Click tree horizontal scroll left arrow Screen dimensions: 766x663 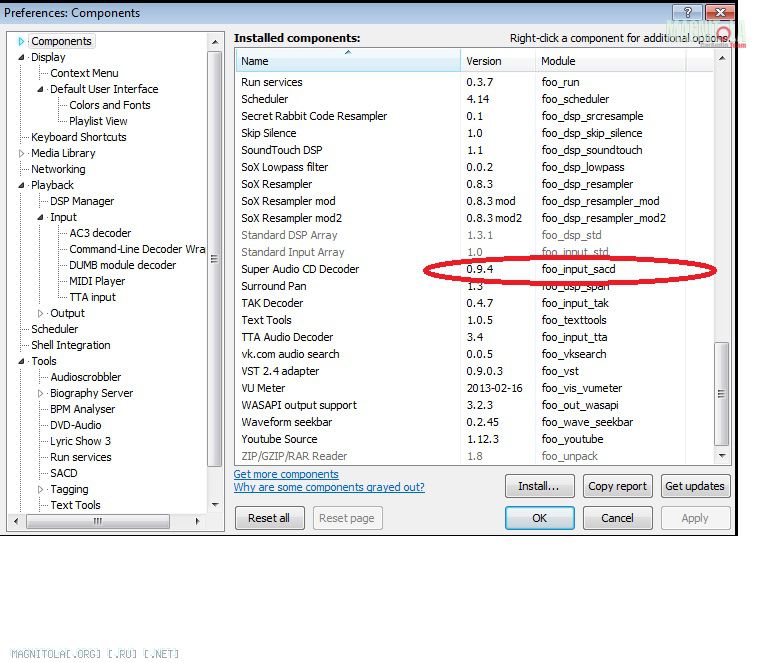(x=16, y=522)
